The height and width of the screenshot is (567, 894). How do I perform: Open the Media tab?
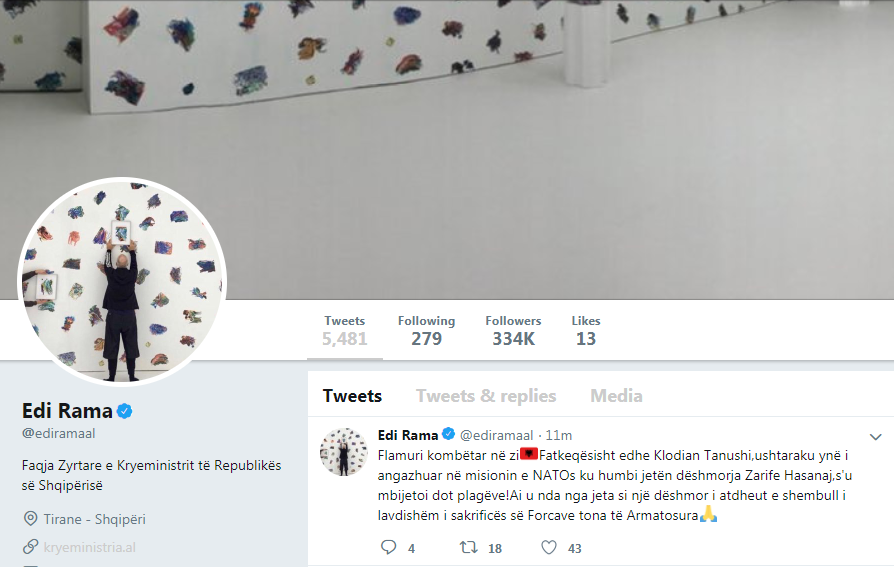click(x=616, y=396)
